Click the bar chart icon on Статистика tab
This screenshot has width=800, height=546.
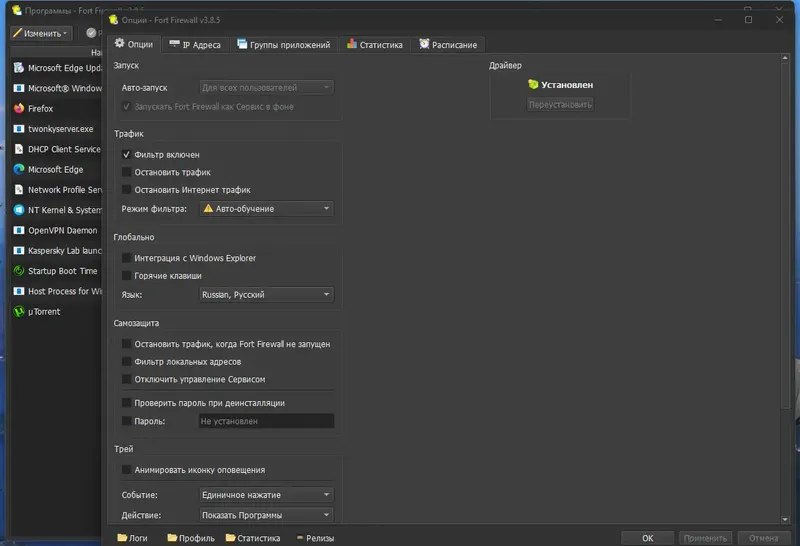tap(352, 44)
